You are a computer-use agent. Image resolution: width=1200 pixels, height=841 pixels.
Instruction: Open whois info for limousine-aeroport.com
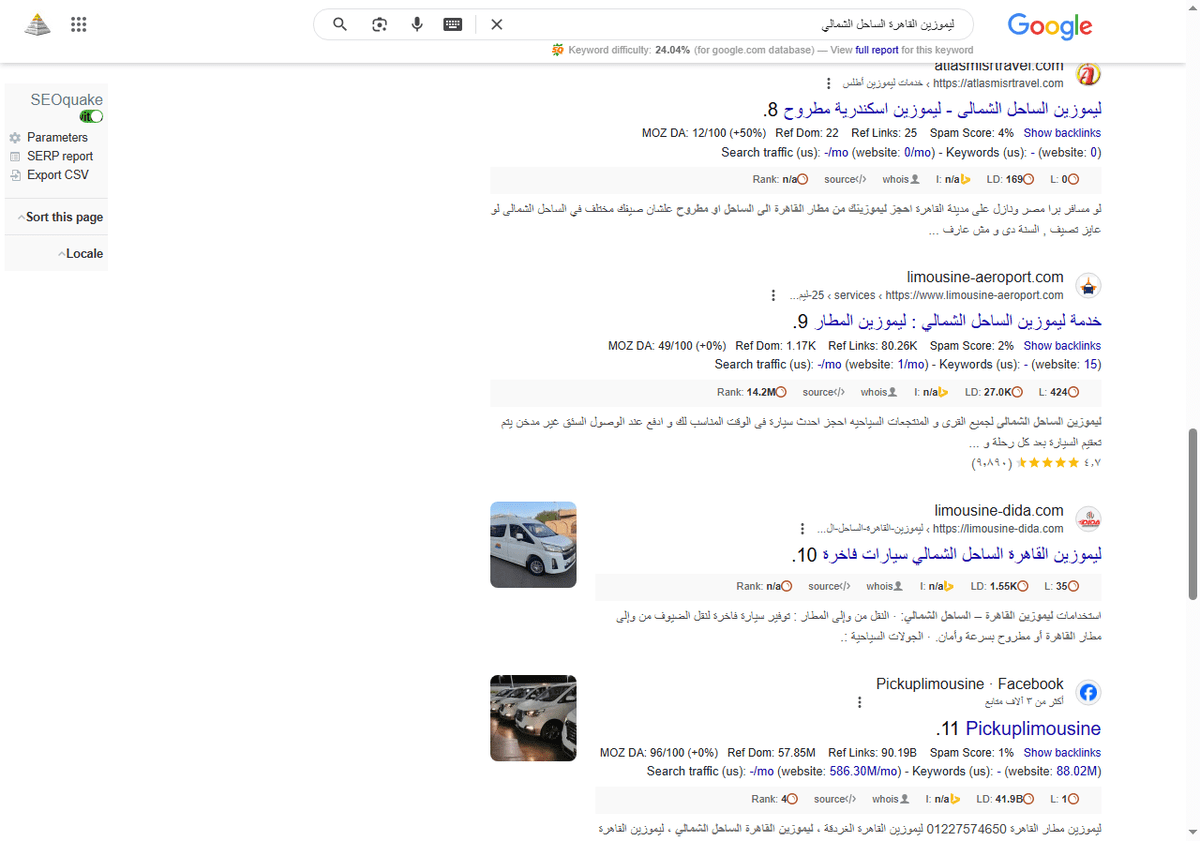[877, 392]
